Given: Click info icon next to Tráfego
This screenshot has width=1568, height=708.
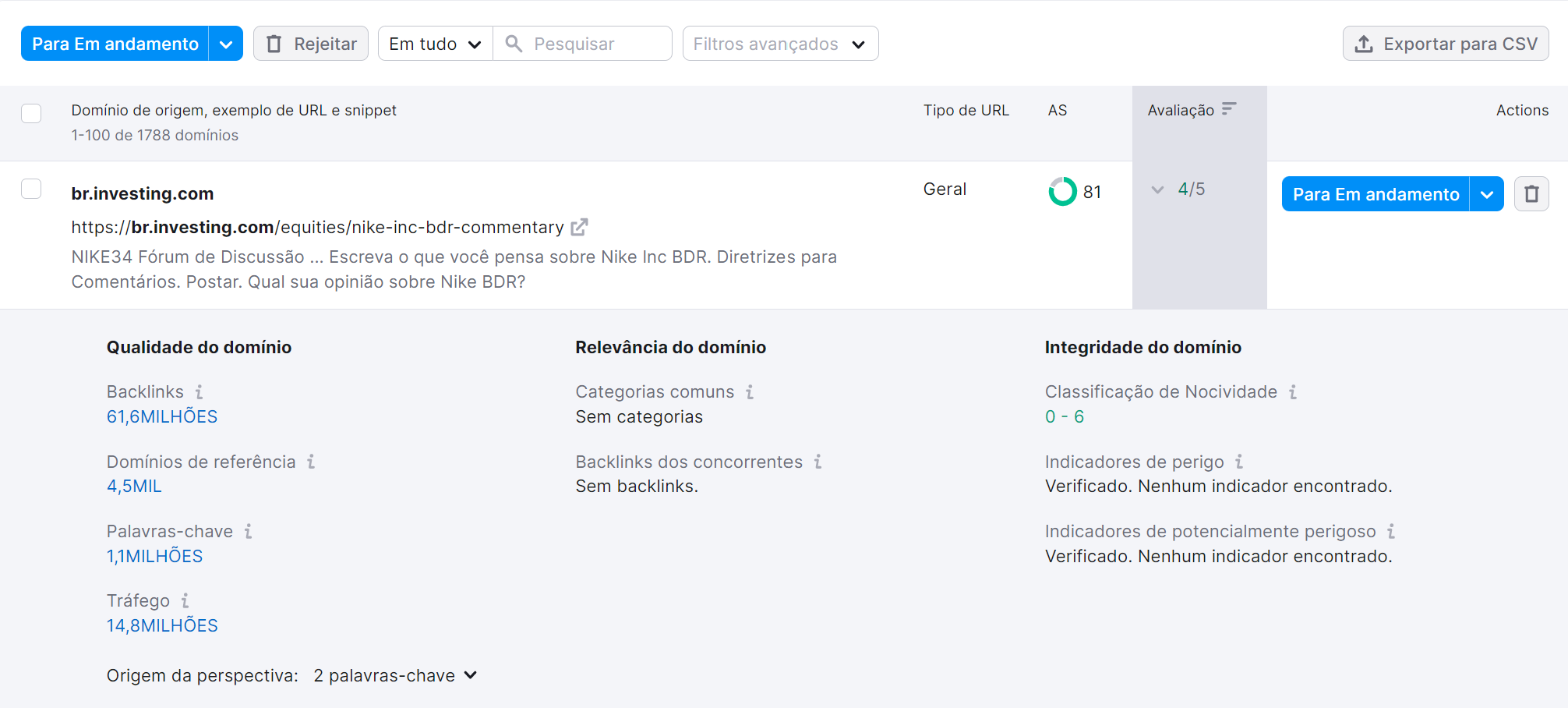Looking at the screenshot, I should [185, 601].
